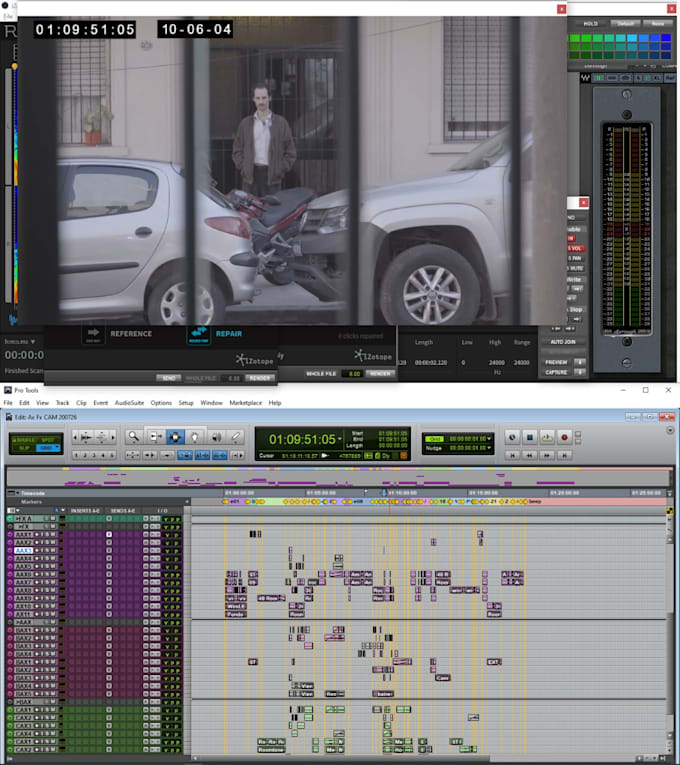Click the main counter 01:09:51:05 field

click(301, 440)
